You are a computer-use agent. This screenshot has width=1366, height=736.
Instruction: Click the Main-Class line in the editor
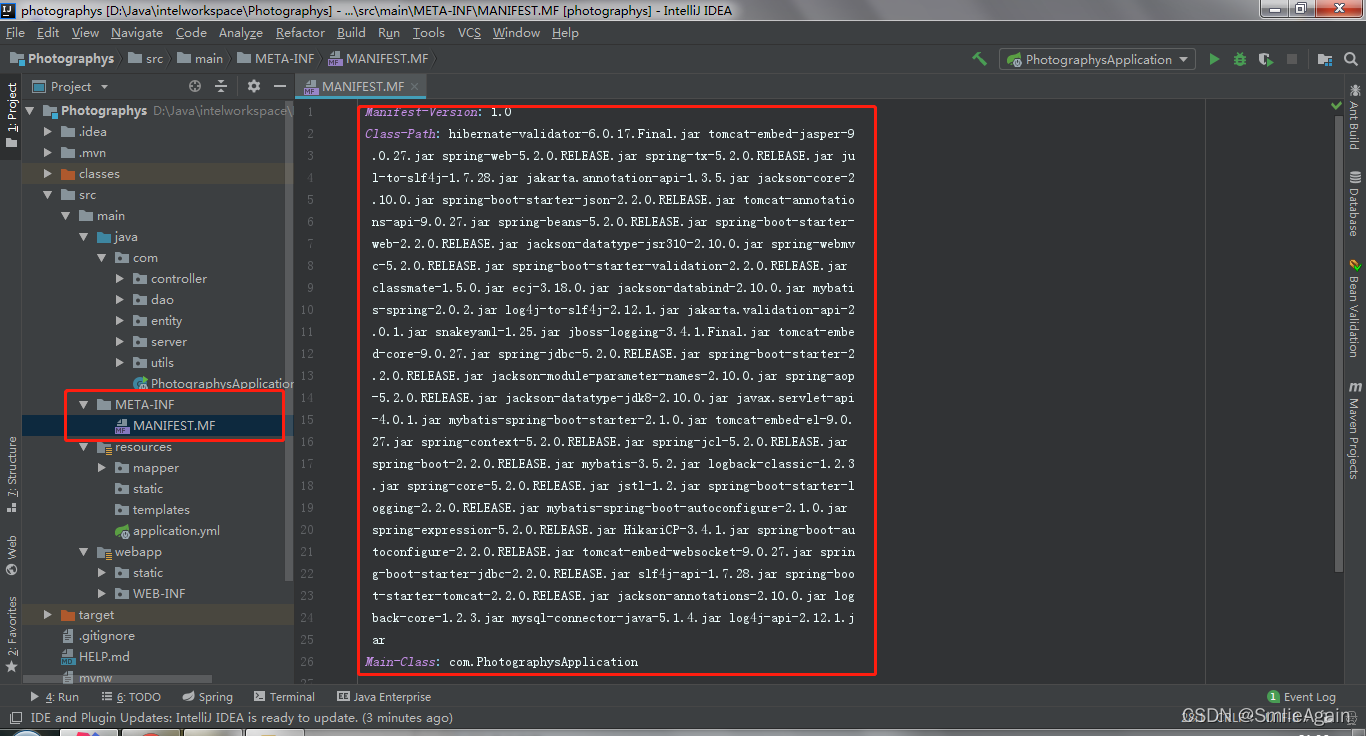(501, 662)
